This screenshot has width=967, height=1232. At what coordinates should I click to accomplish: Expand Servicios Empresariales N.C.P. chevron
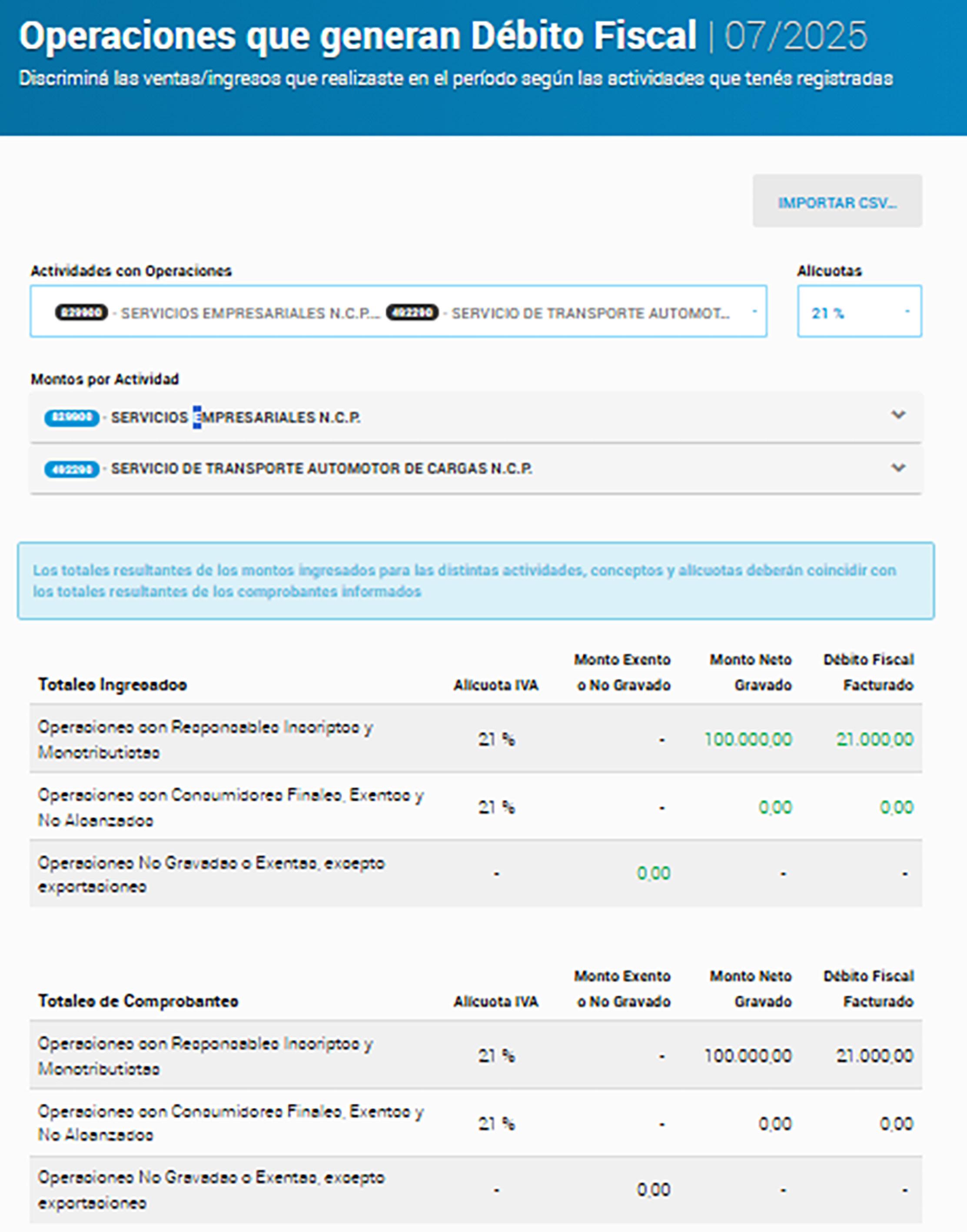click(x=898, y=415)
